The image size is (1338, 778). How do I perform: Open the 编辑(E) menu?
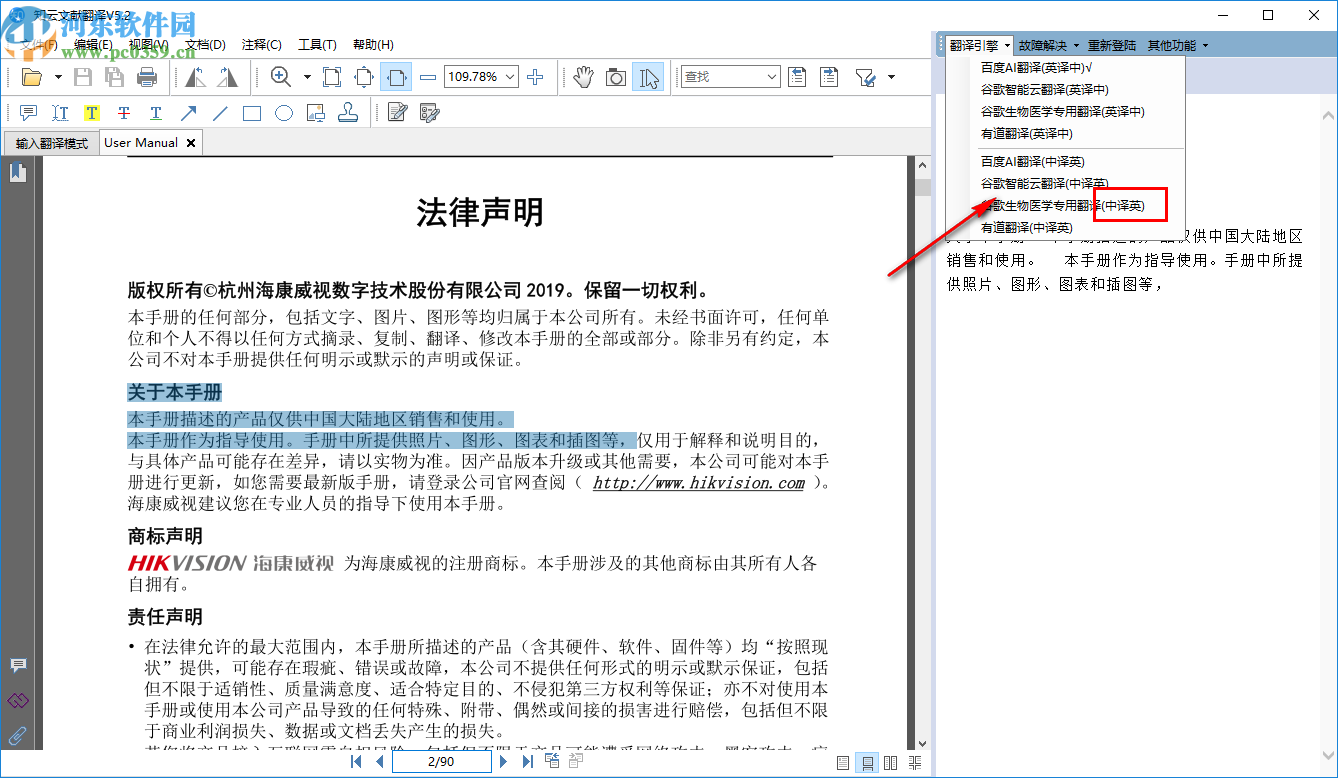(92, 45)
